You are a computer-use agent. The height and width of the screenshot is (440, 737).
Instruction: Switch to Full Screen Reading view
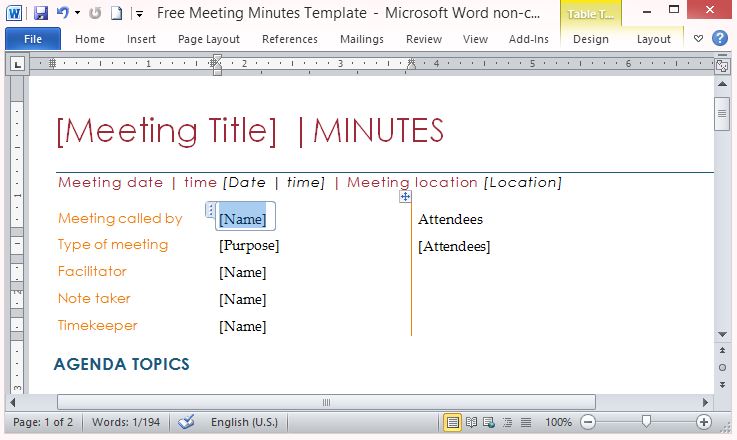tap(471, 422)
